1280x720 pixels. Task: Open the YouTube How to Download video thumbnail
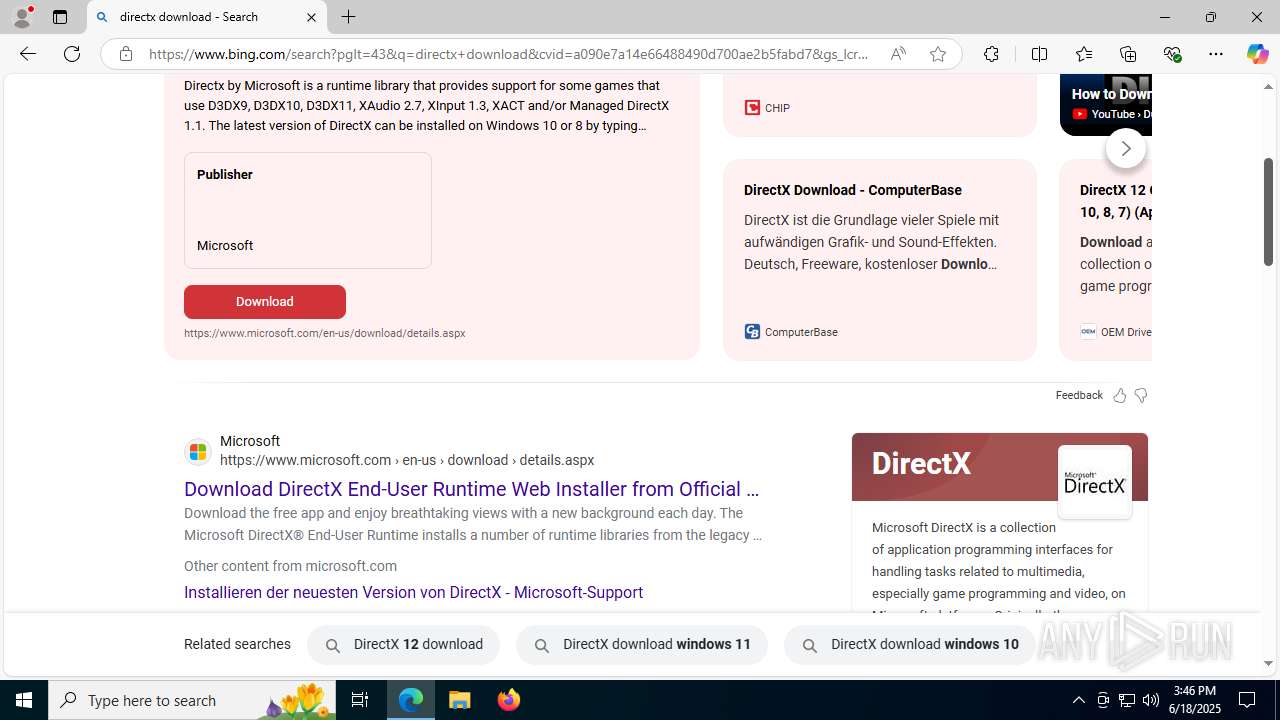(1106, 104)
